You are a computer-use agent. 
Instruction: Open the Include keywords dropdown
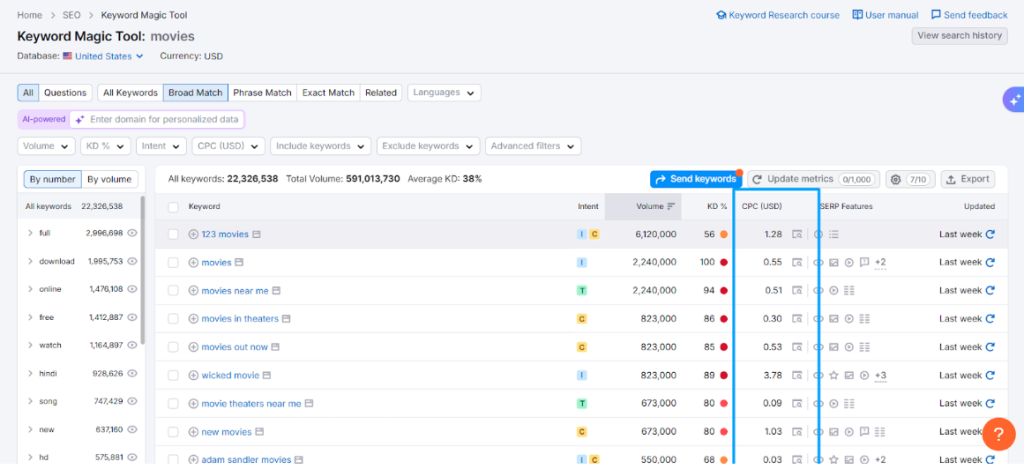click(x=321, y=146)
